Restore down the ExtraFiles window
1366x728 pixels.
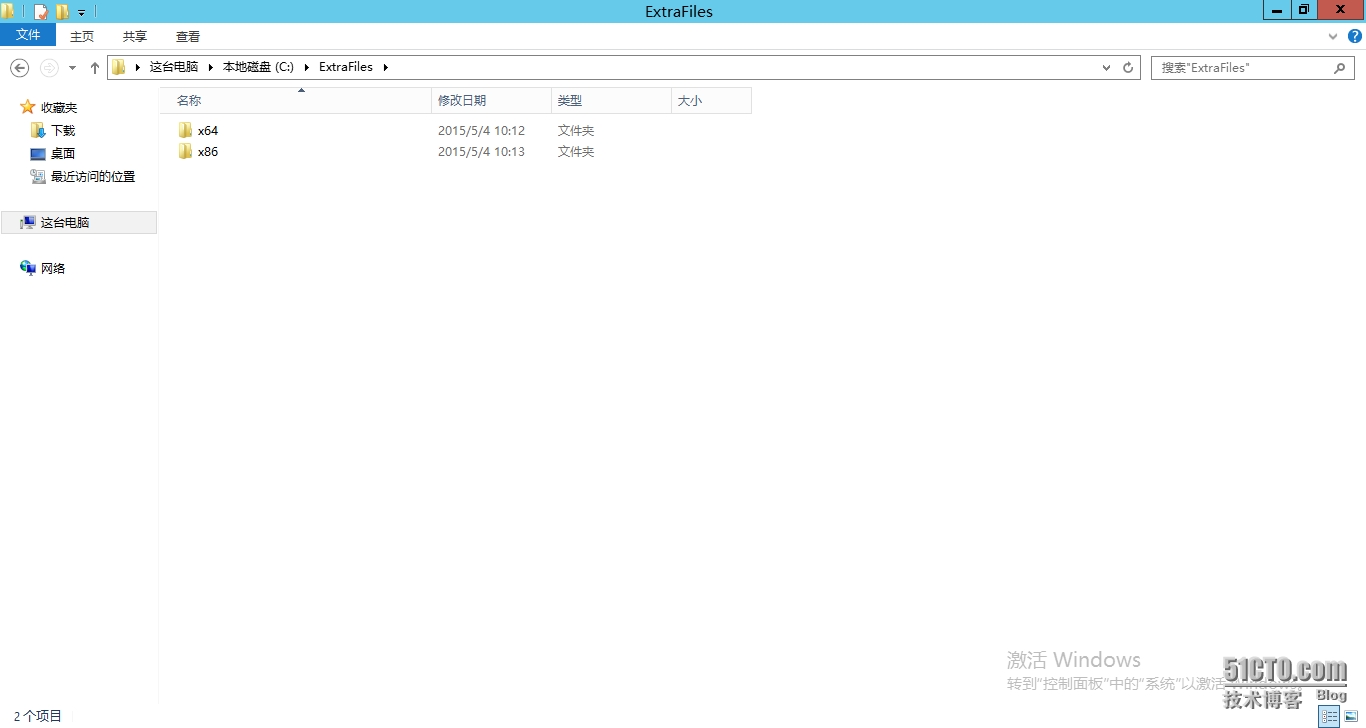(1304, 10)
